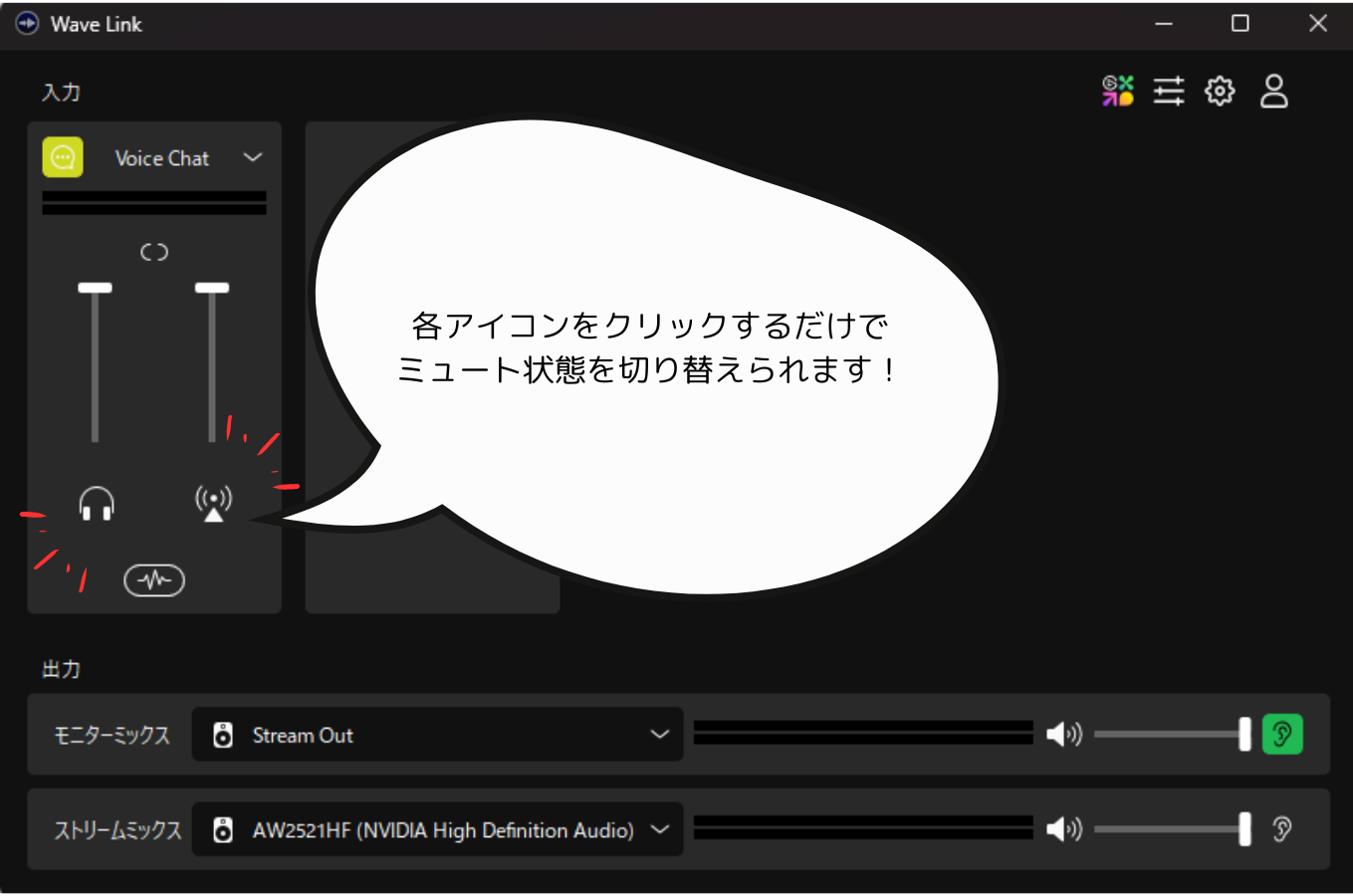Open the colorful Marketplace icon
This screenshot has width=1353, height=896.
1118,91
